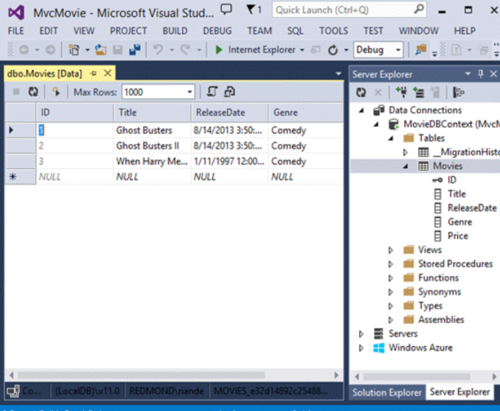Click the Script to File icon
Screen dimensions: 500x411
[229, 92]
